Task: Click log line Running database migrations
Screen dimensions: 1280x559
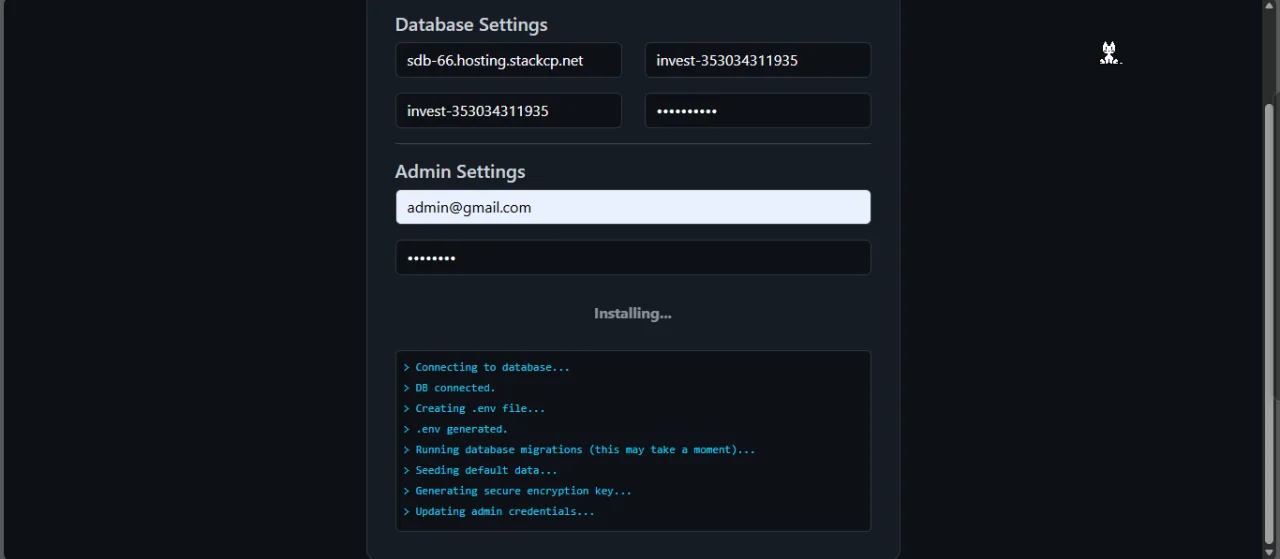Action: click(x=579, y=450)
